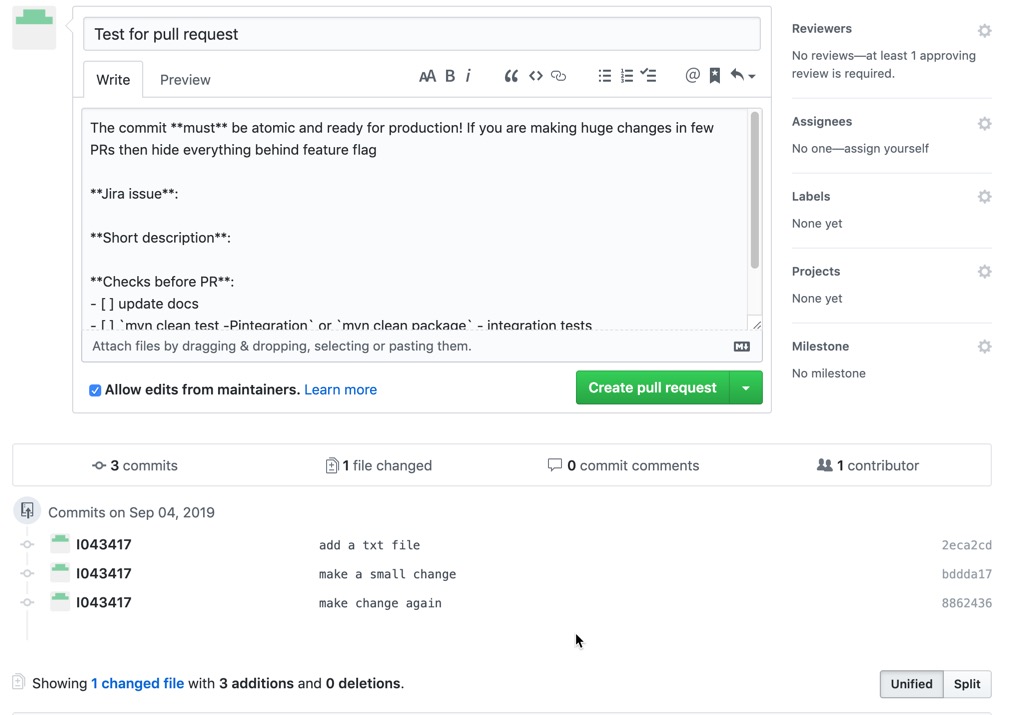Add a hyperlink with the link icon
Viewport: 1021px width, 715px height.
coord(558,75)
